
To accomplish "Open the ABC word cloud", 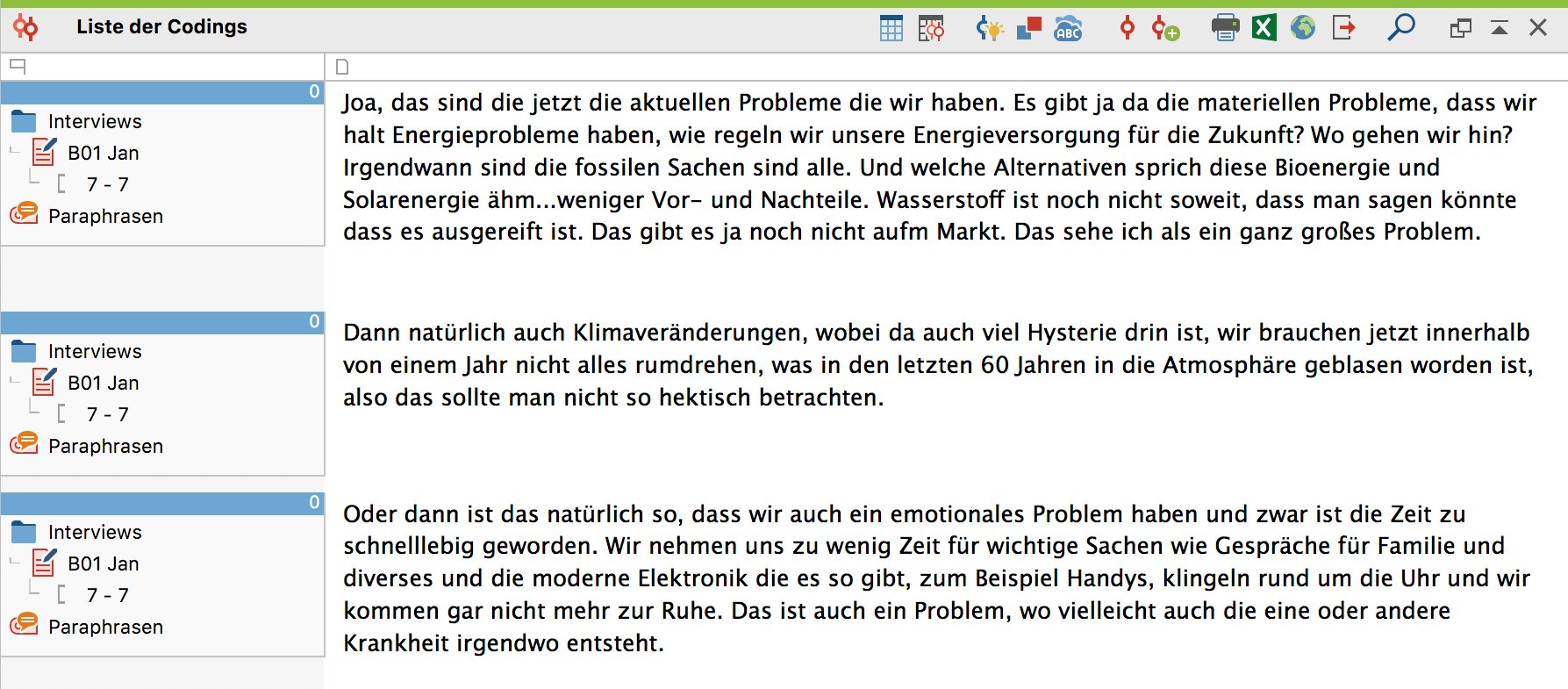I will (1068, 28).
